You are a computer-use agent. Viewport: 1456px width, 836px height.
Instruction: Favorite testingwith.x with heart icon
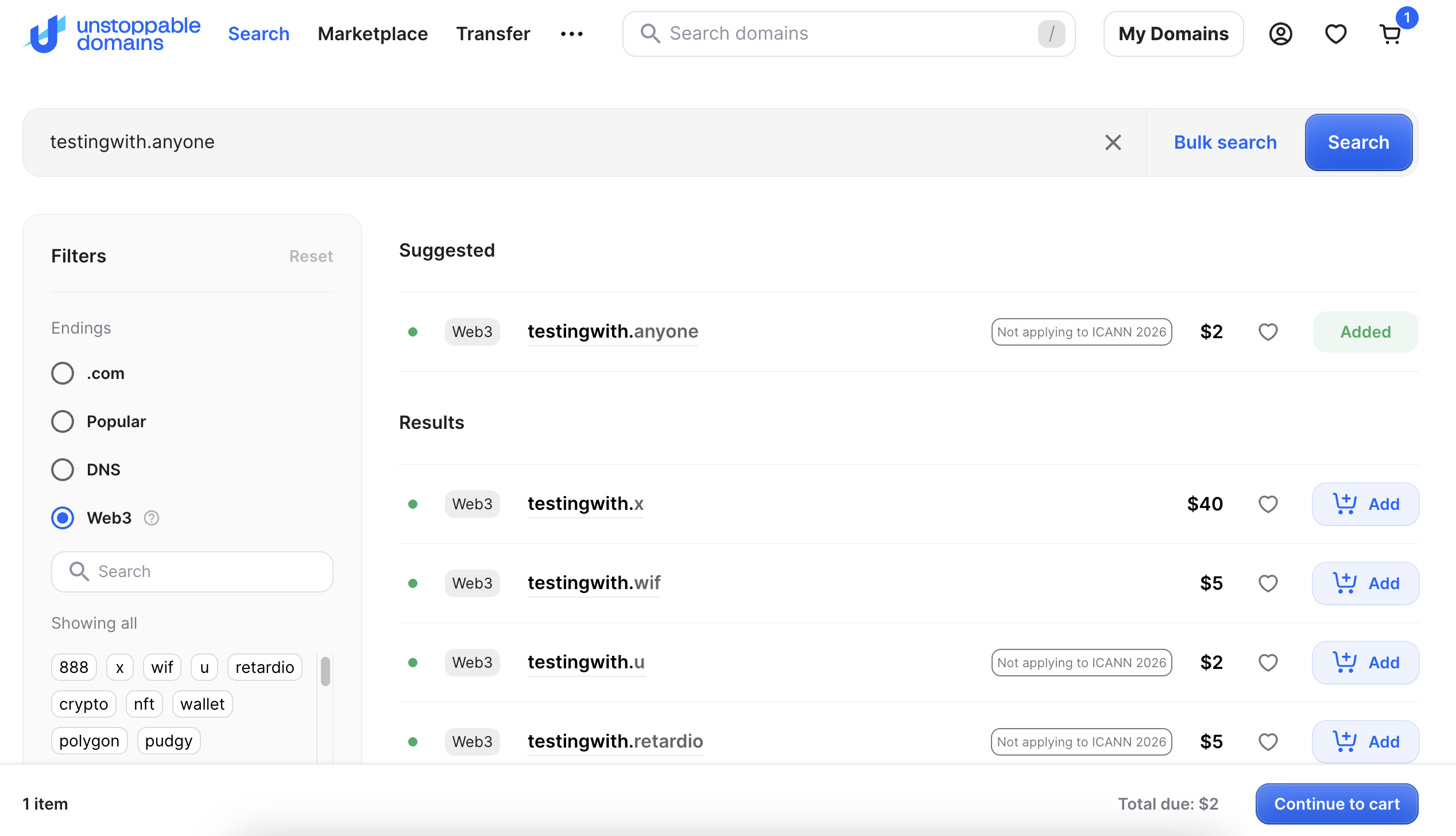pyautogui.click(x=1268, y=504)
